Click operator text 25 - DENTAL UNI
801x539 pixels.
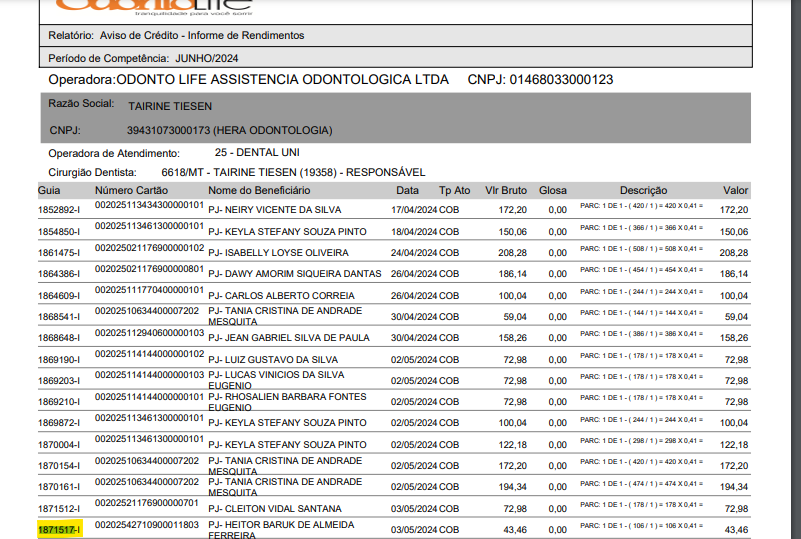pyautogui.click(x=257, y=153)
